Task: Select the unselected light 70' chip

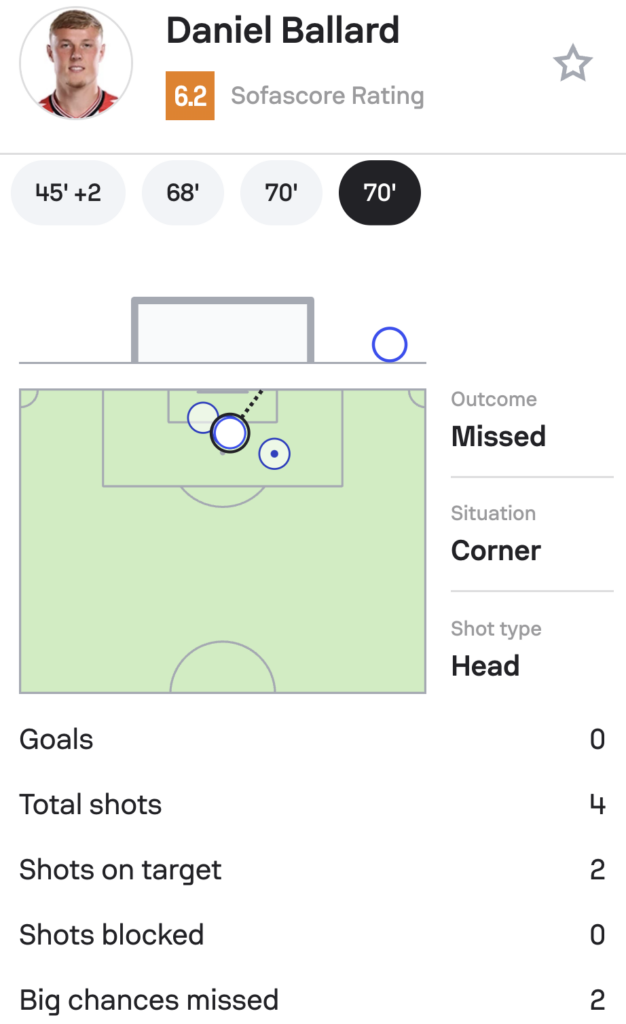Action: click(281, 193)
